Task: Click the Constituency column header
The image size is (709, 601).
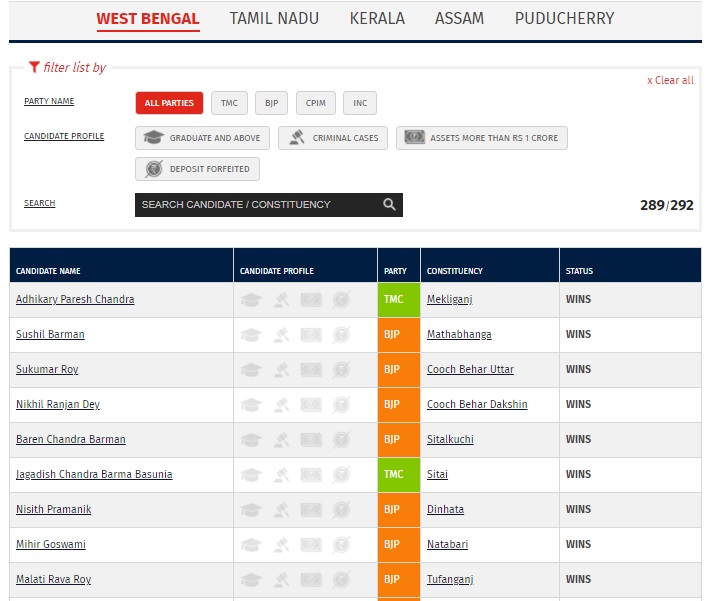Action: 490,265
